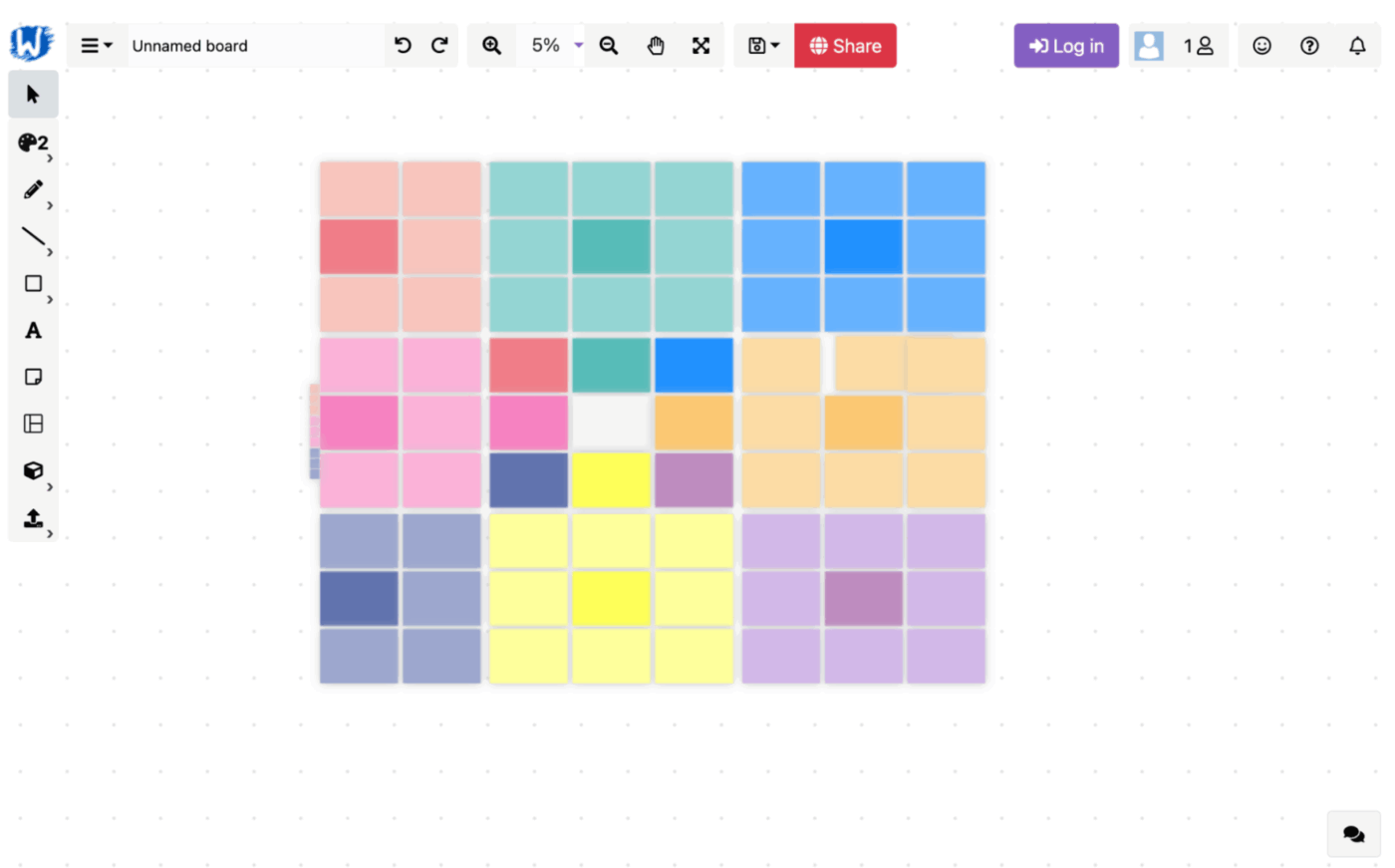Open the chat bubbles panel
Image resolution: width=1395 pixels, height=868 pixels.
point(1353,834)
